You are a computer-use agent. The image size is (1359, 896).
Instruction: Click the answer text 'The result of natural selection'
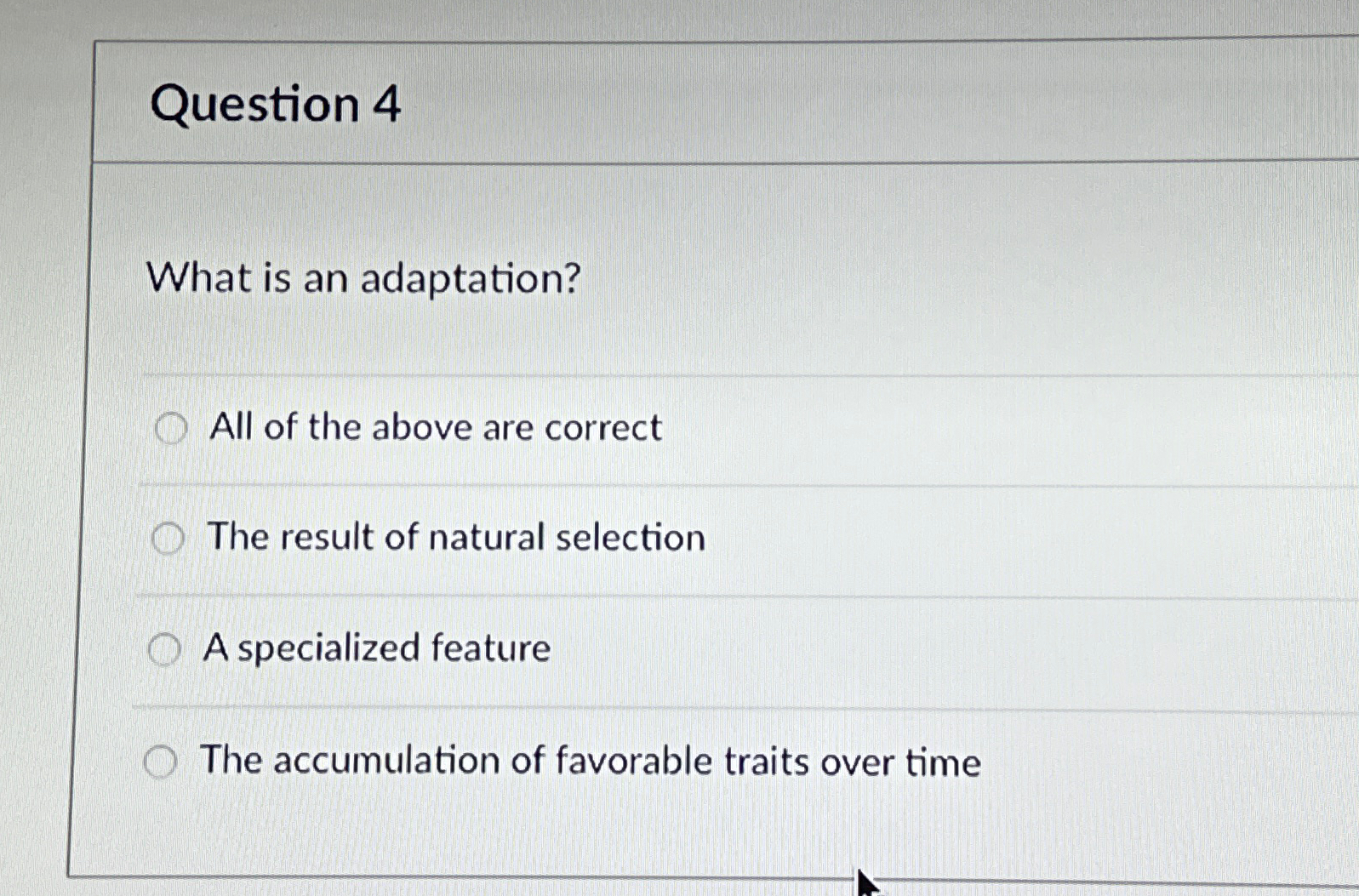coord(454,537)
